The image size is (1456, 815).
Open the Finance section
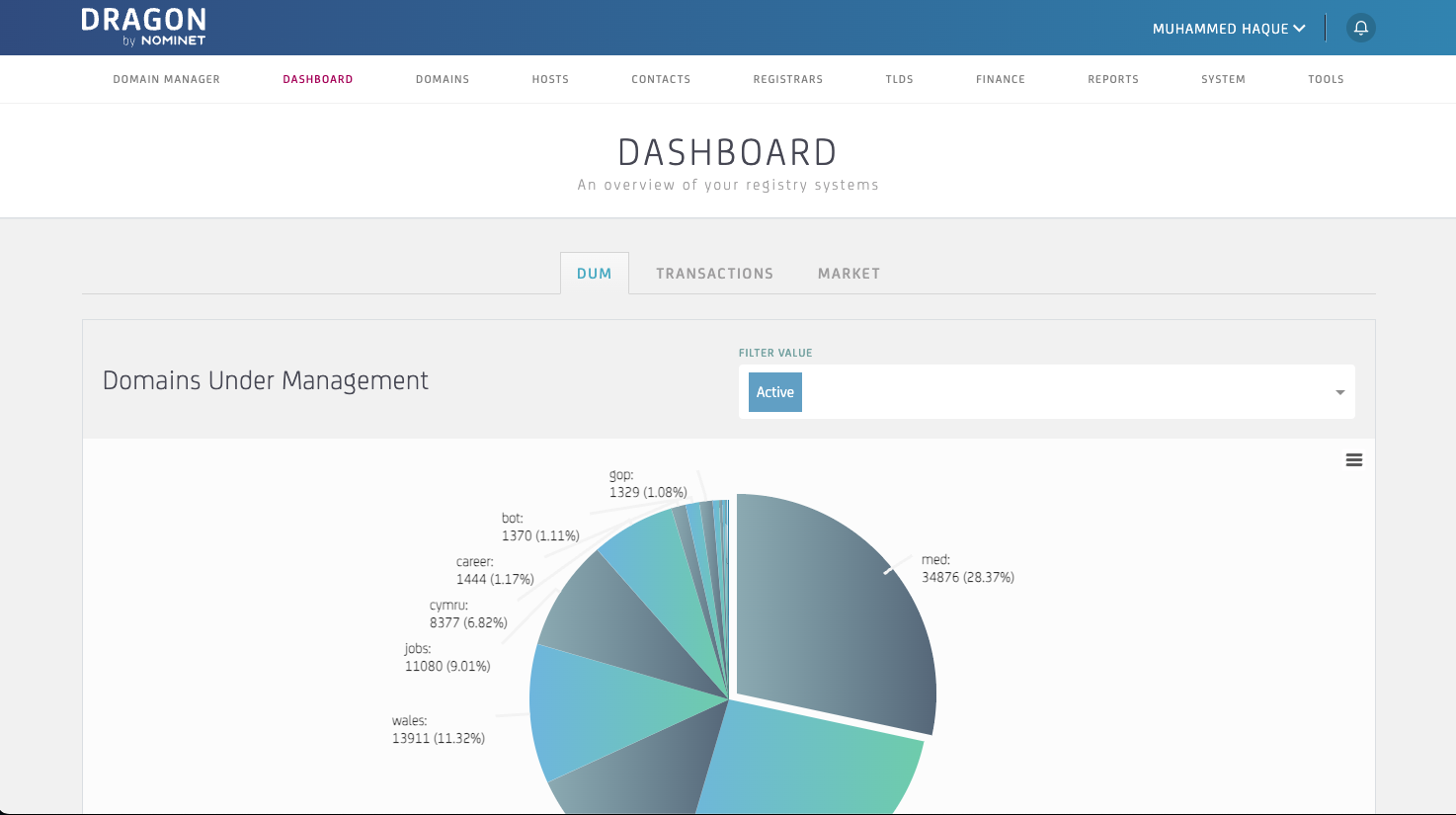[x=1000, y=79]
